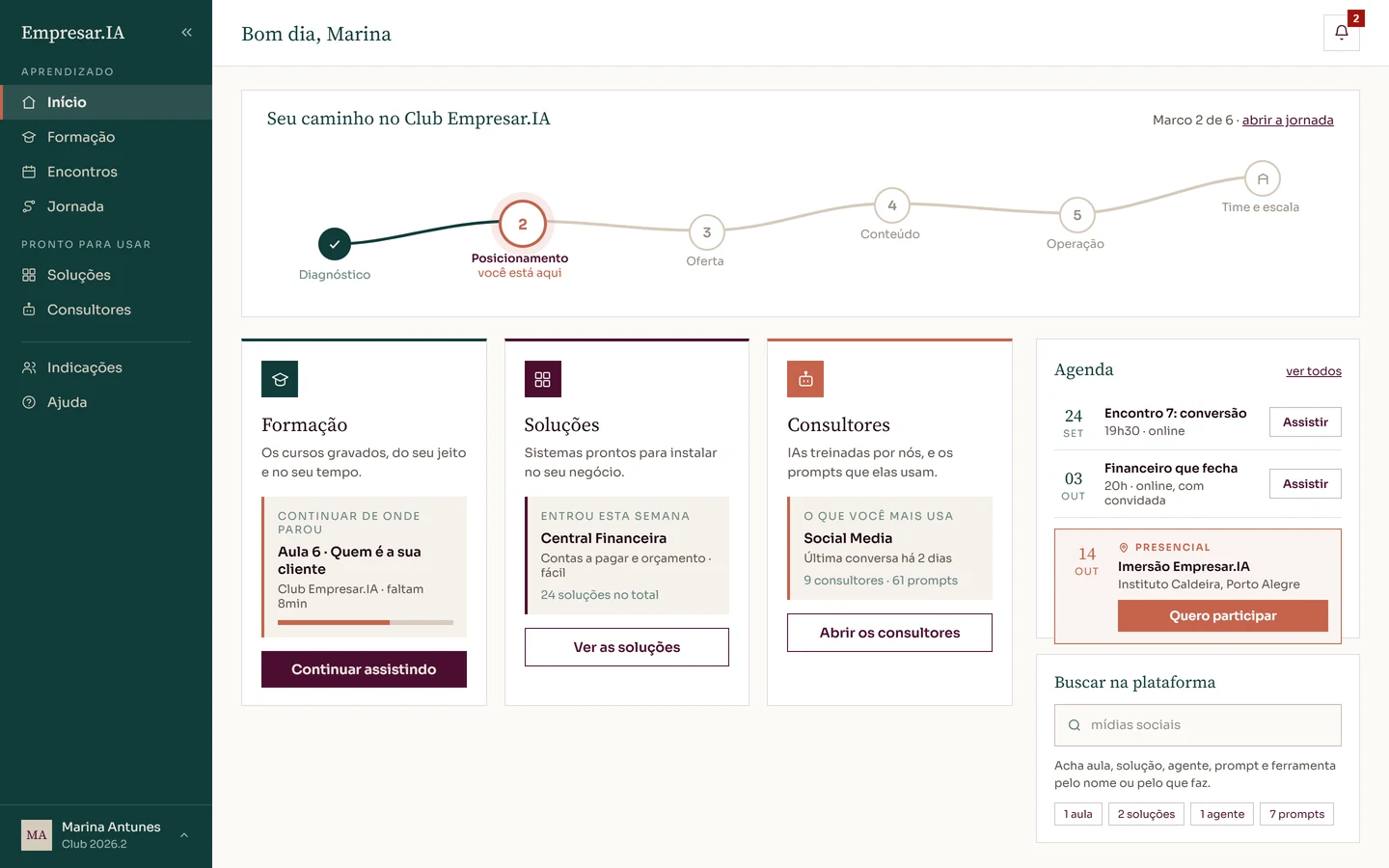Click the Consultores card robot icon
Screen dimensions: 1389x868
(805, 379)
